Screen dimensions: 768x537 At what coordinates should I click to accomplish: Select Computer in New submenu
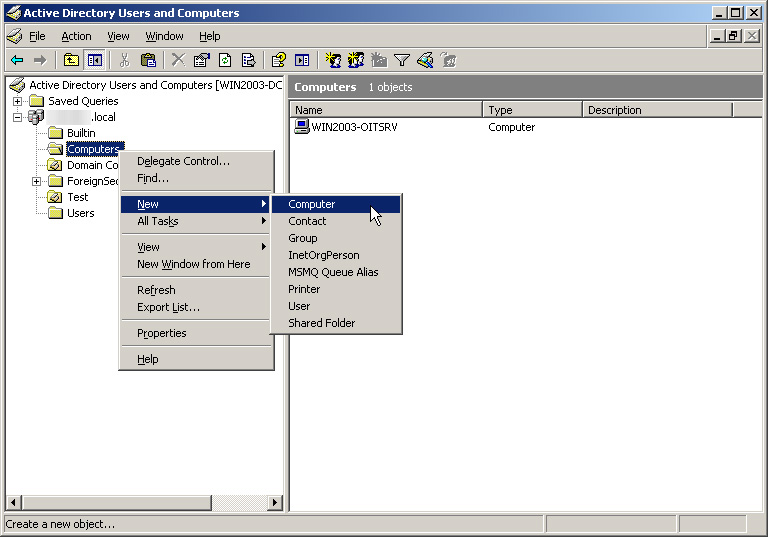[336, 204]
